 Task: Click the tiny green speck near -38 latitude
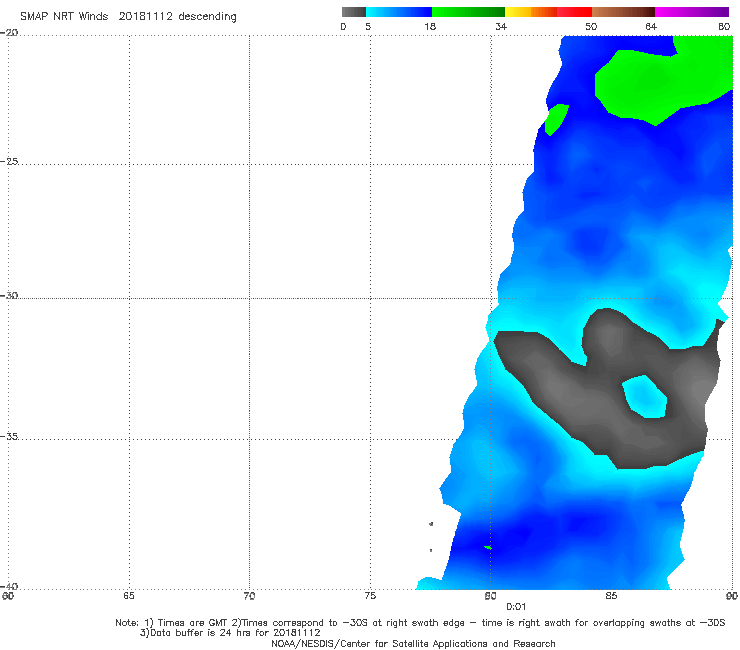pyautogui.click(x=488, y=548)
